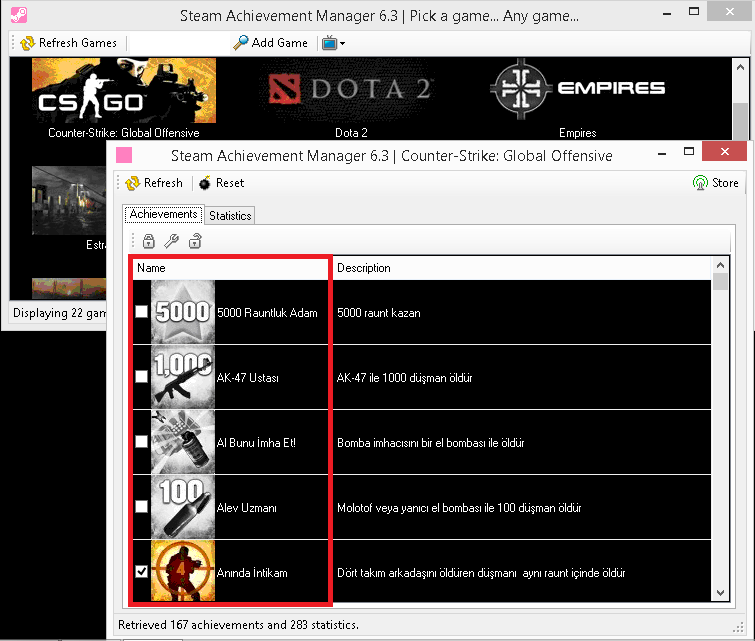The image size is (755, 641).
Task: Open the Store link
Action: pyautogui.click(x=716, y=183)
